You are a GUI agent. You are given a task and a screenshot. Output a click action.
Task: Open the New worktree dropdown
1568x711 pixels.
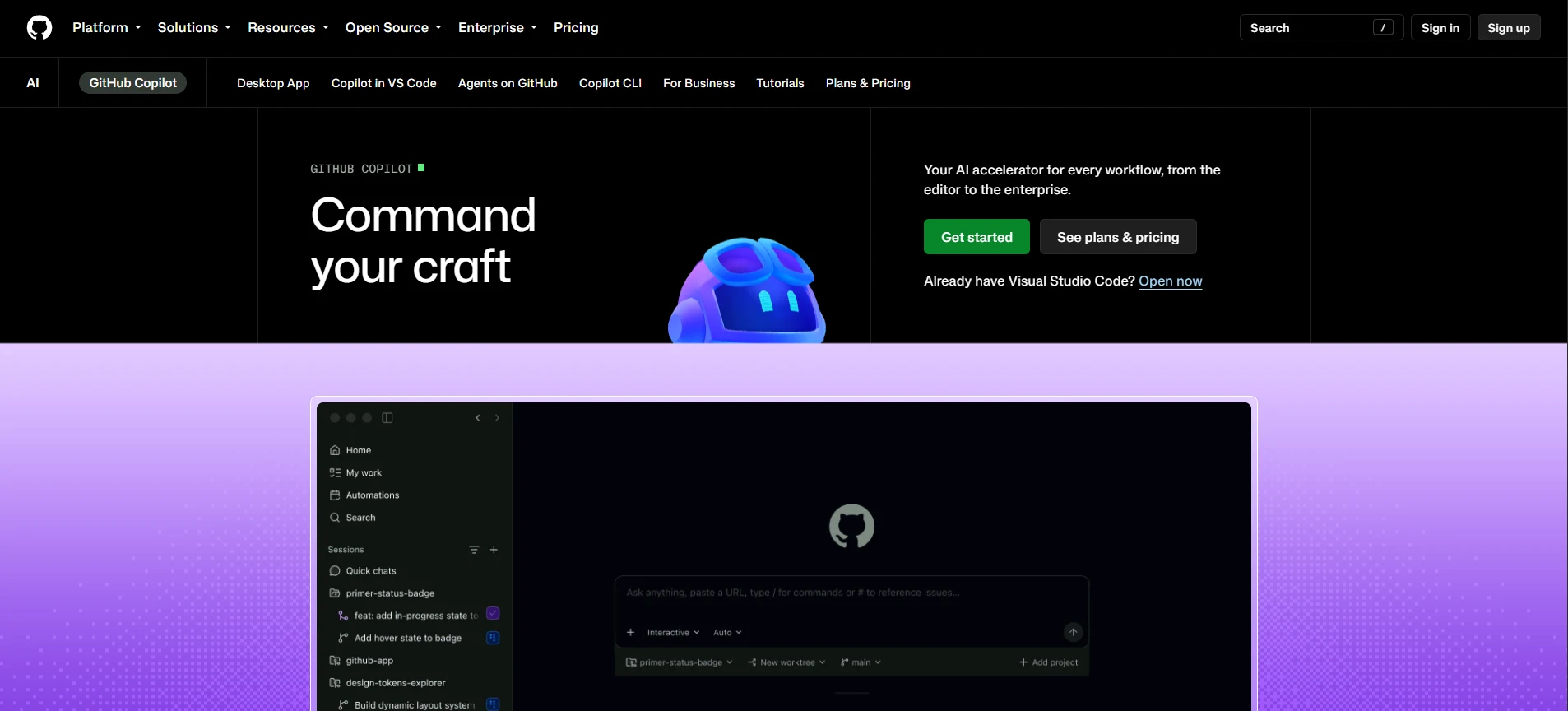(786, 662)
